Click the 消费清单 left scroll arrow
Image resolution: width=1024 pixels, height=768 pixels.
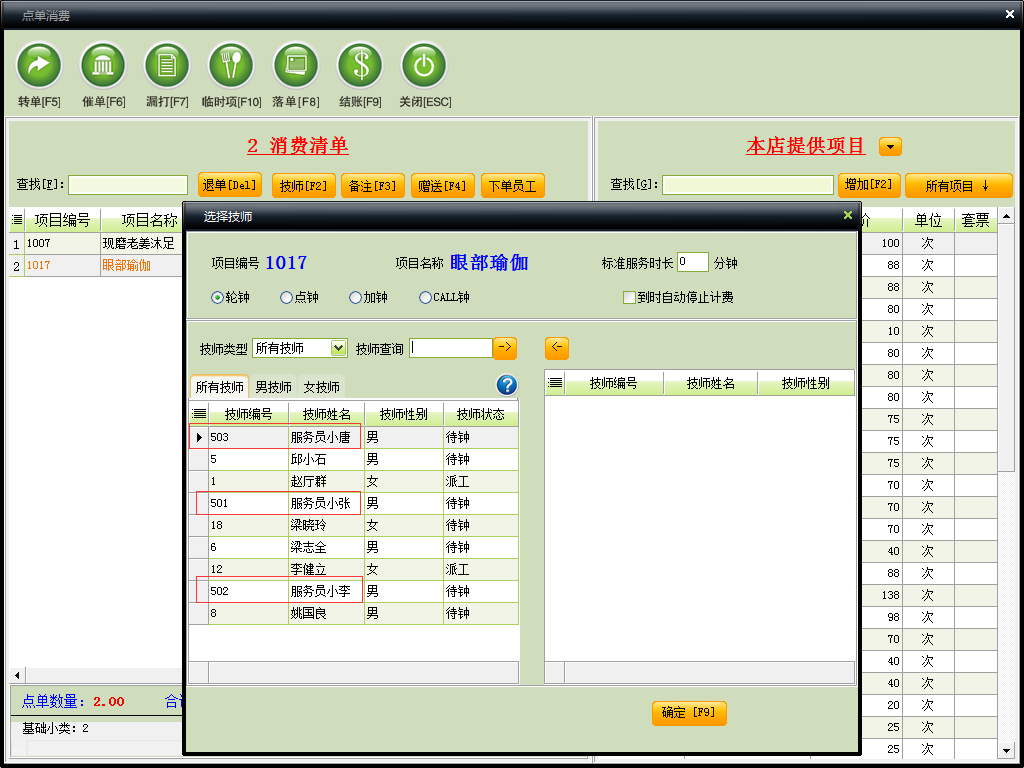coord(17,675)
